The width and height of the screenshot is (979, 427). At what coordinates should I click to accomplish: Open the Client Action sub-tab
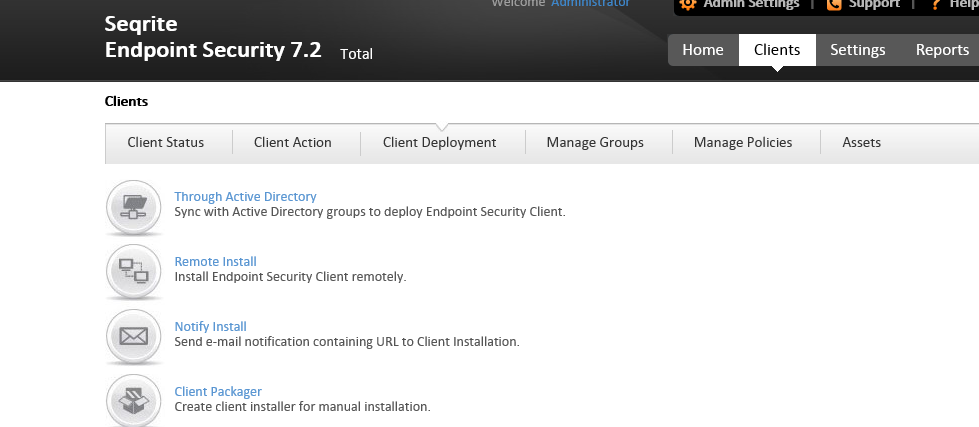coord(292,142)
